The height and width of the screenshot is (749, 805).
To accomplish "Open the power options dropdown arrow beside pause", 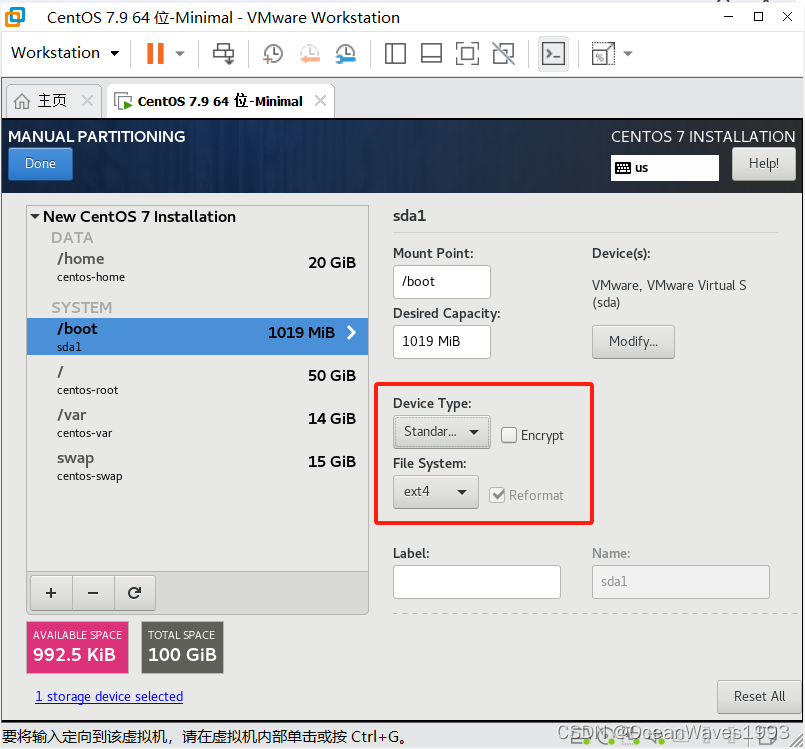I will [180, 53].
